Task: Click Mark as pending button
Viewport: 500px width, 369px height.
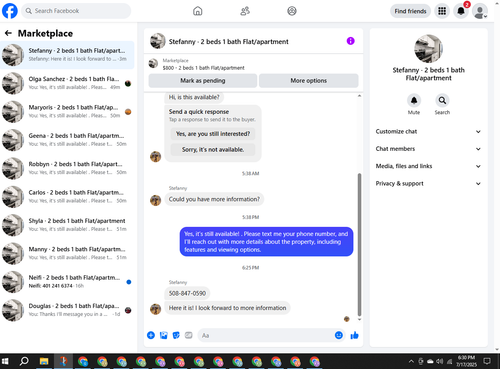Action: click(x=203, y=81)
